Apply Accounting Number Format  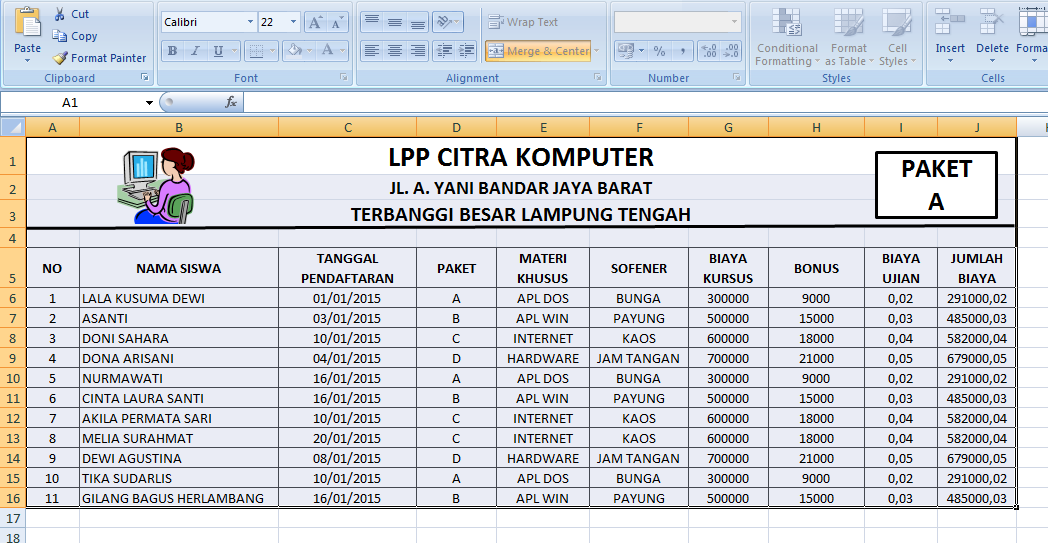click(626, 51)
